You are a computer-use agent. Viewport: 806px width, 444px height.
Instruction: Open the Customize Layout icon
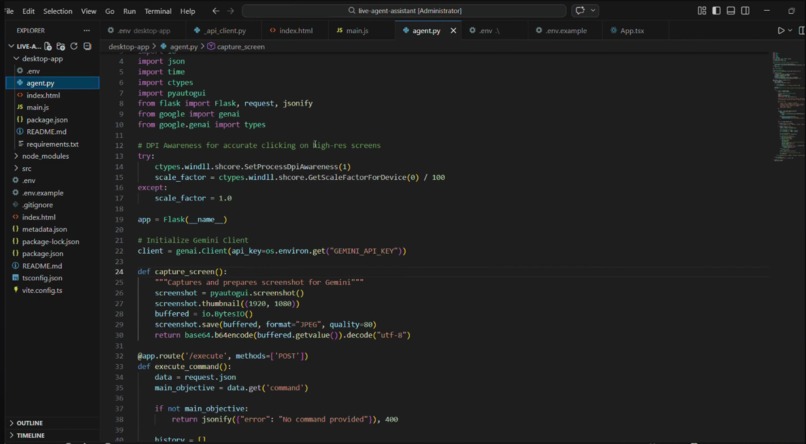click(x=702, y=11)
